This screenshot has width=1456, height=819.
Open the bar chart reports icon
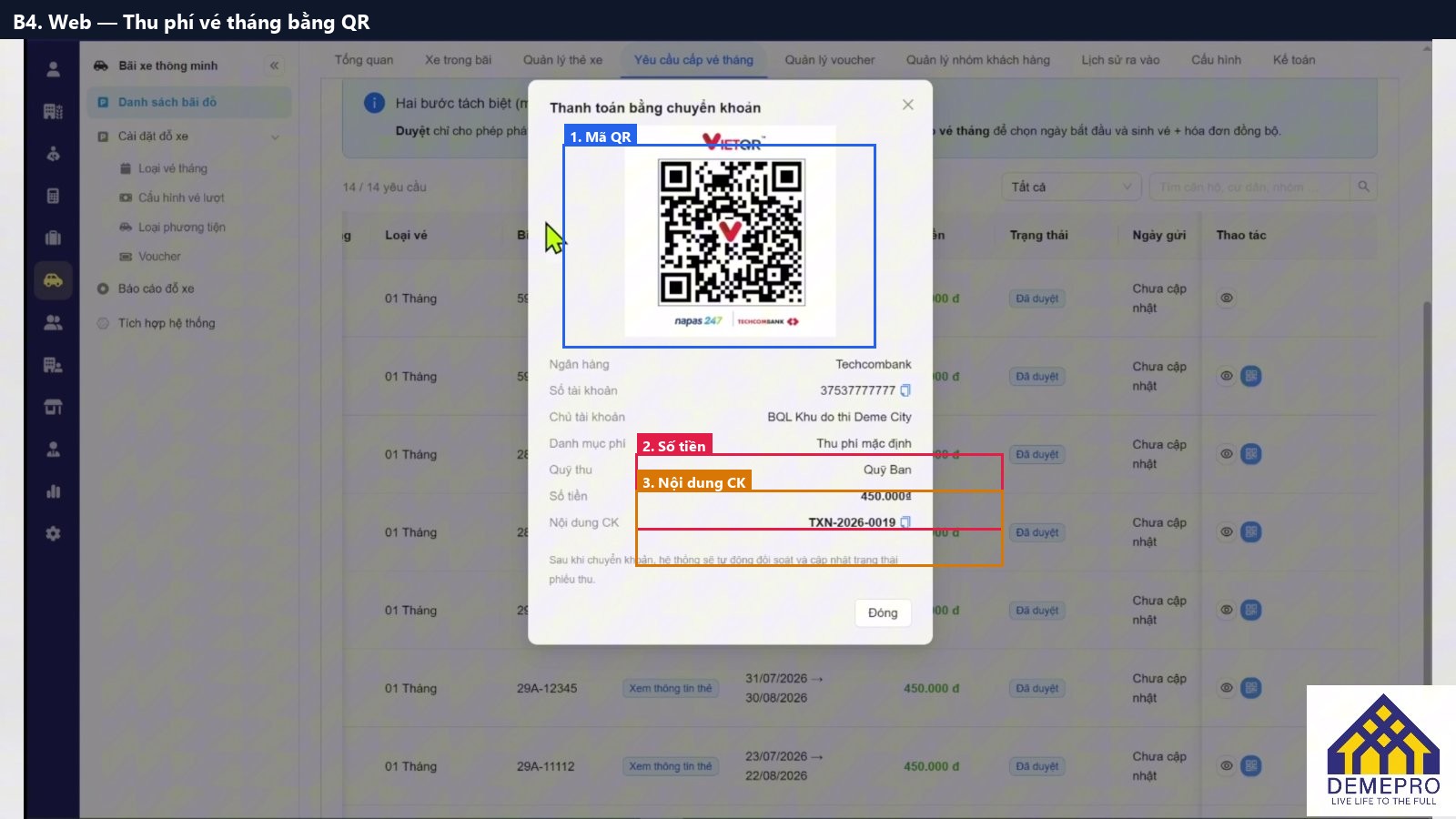54,491
